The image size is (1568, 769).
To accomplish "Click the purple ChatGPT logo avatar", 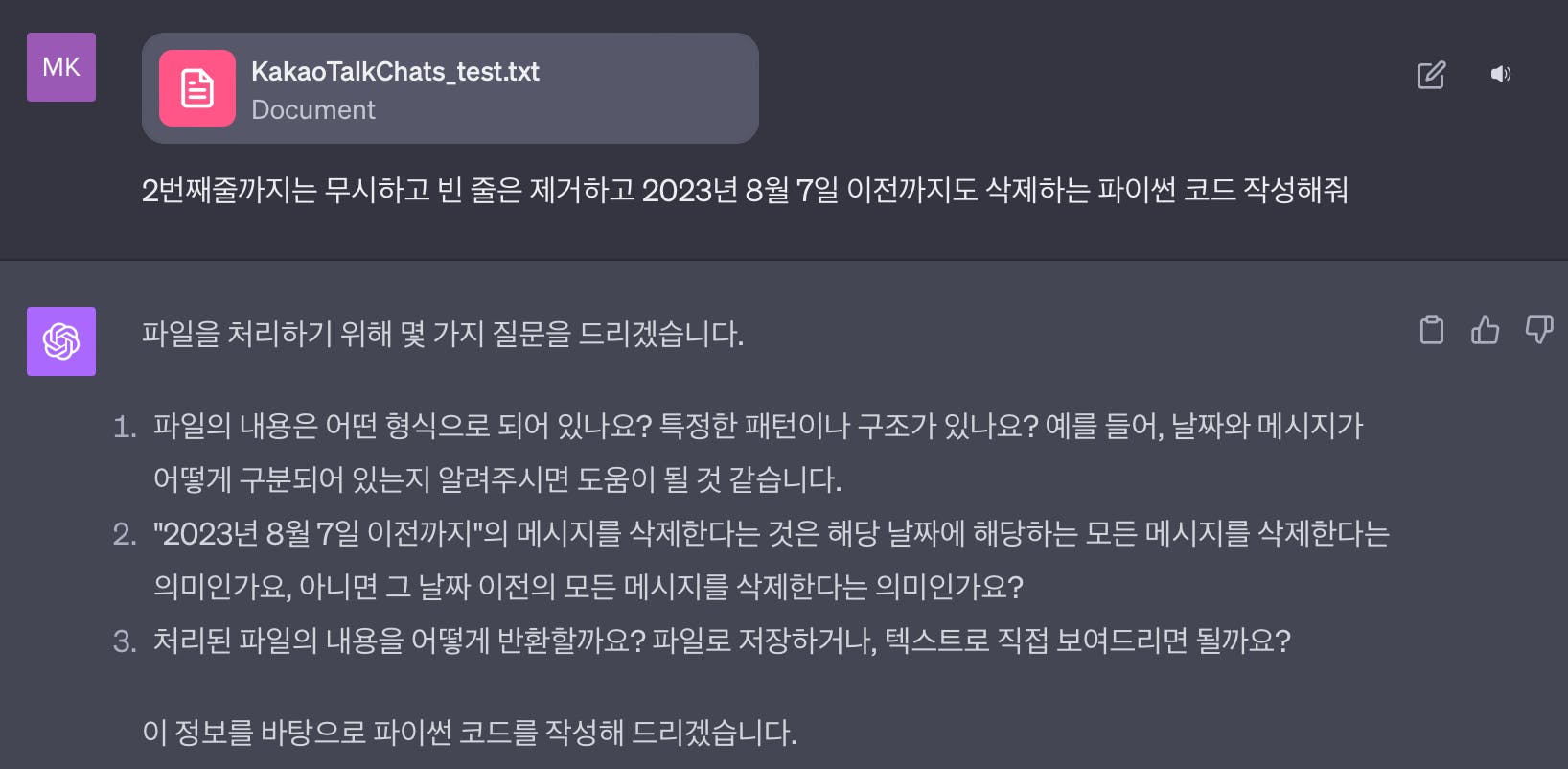I will pos(61,341).
